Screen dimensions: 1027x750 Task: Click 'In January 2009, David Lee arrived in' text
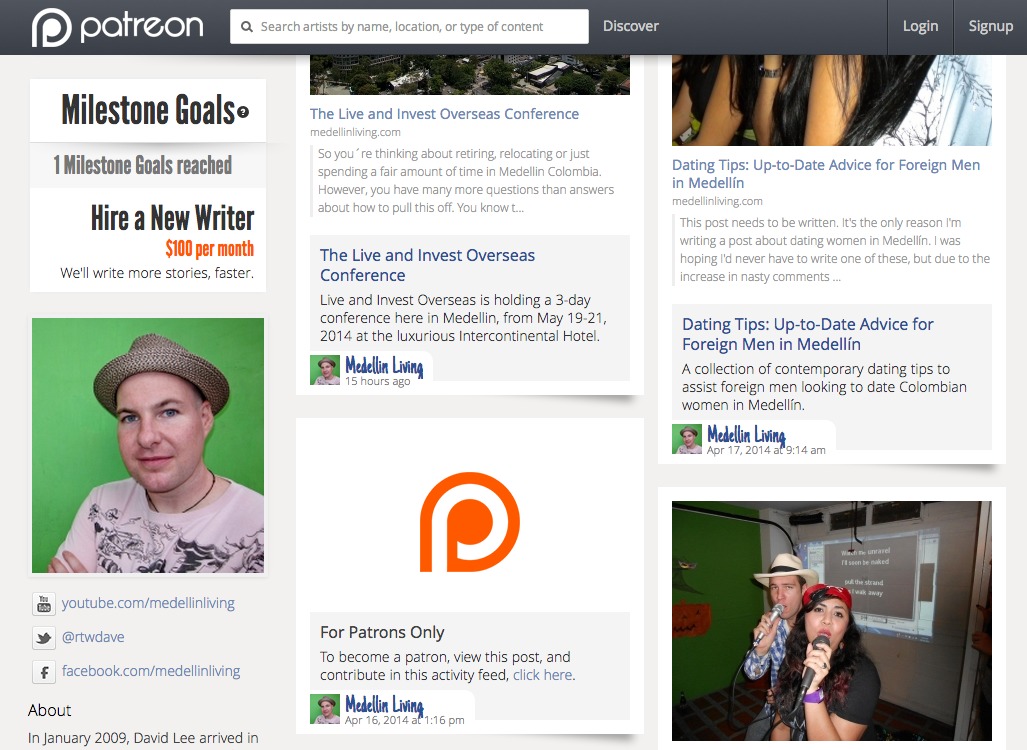[x=143, y=738]
